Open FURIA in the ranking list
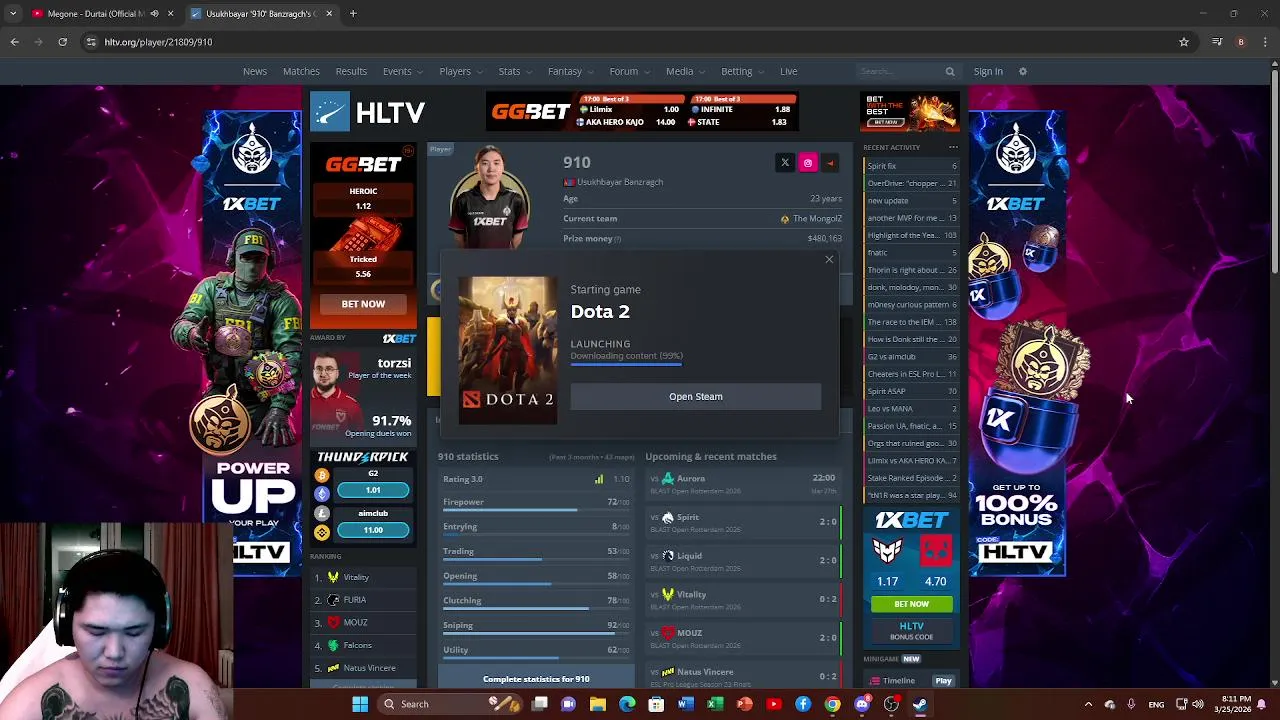Image resolution: width=1280 pixels, height=720 pixels. tap(354, 600)
